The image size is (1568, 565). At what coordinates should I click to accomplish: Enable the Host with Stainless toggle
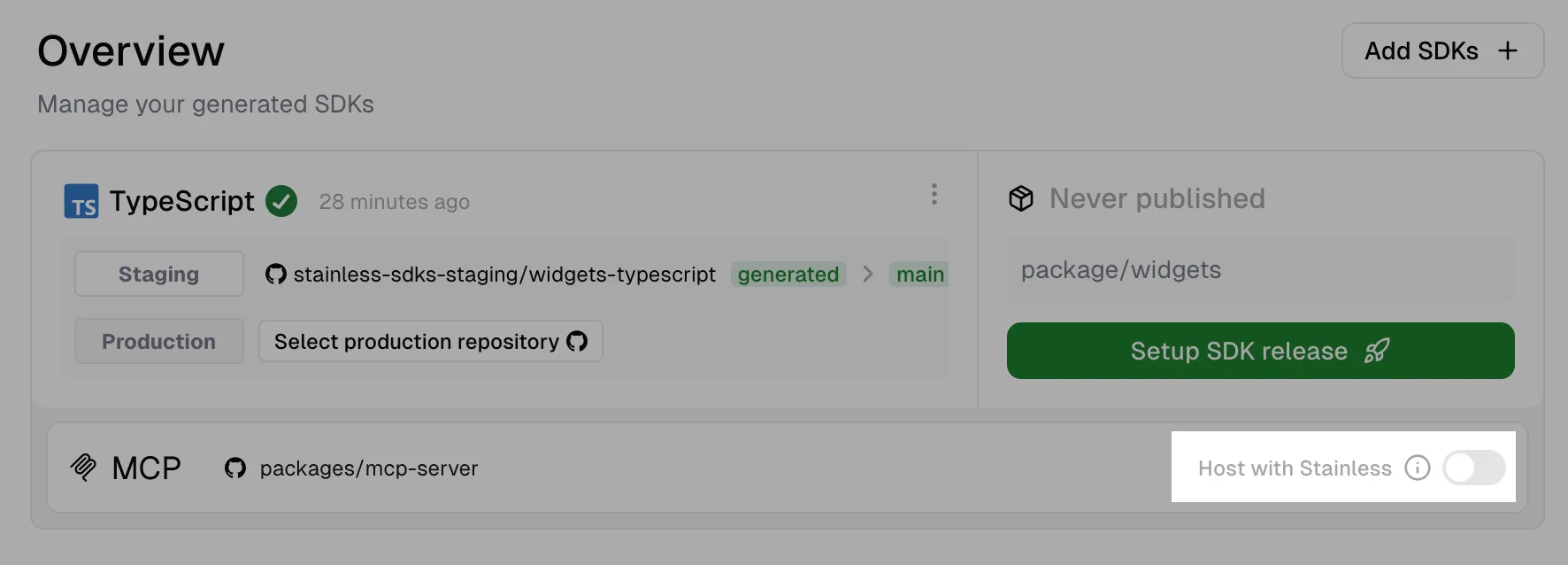click(1472, 468)
